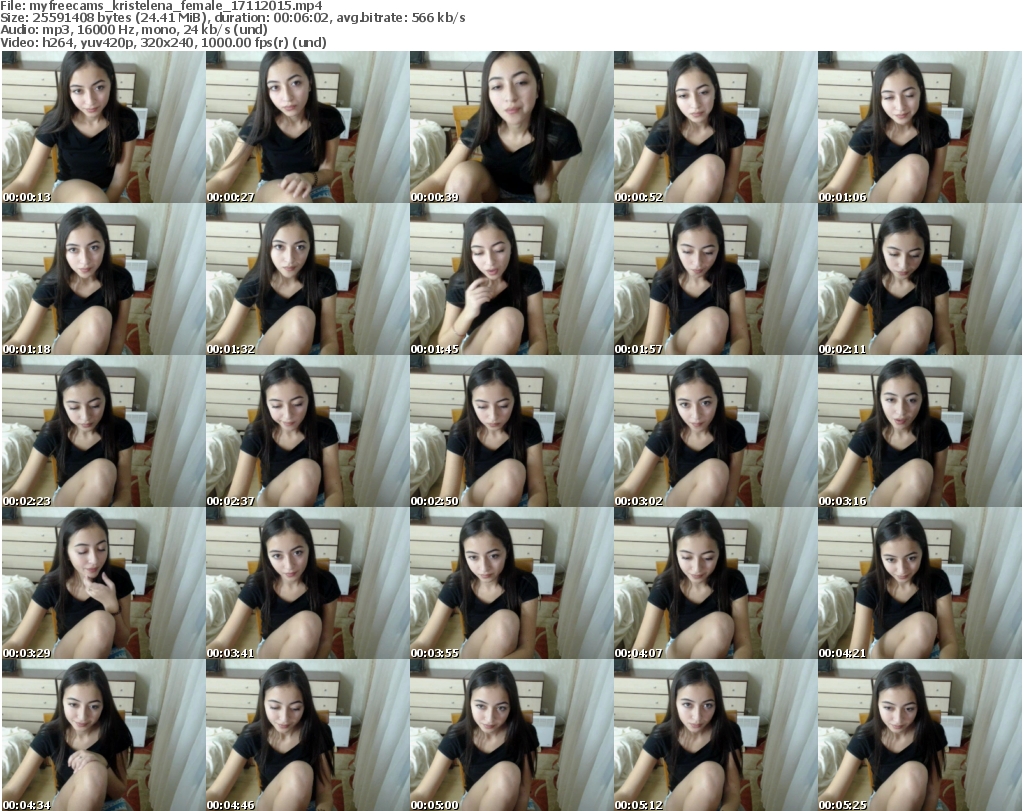Click the Size line showing 24.41 MiB
The image size is (1024, 811).
(233, 18)
